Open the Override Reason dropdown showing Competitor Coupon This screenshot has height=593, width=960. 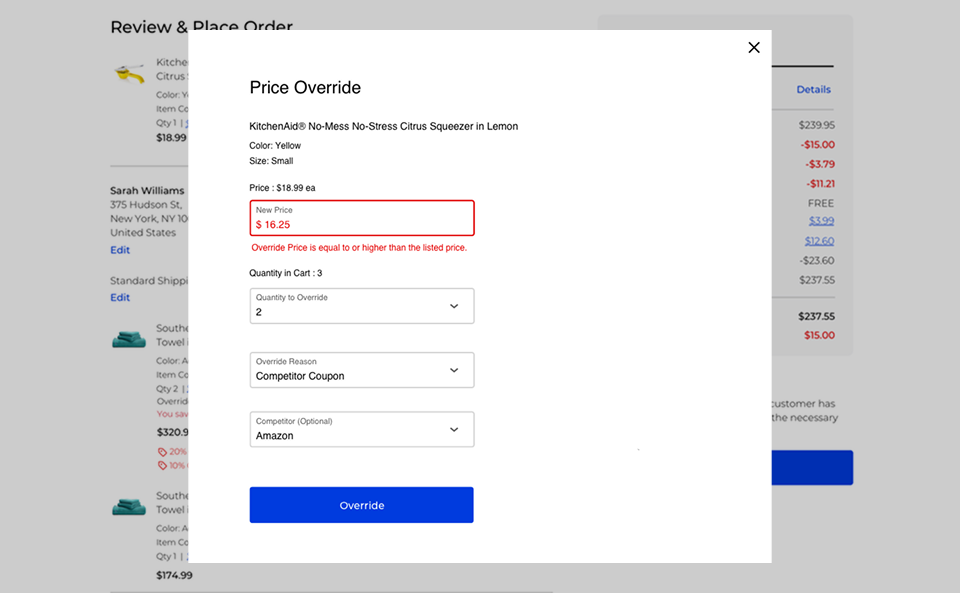point(361,370)
